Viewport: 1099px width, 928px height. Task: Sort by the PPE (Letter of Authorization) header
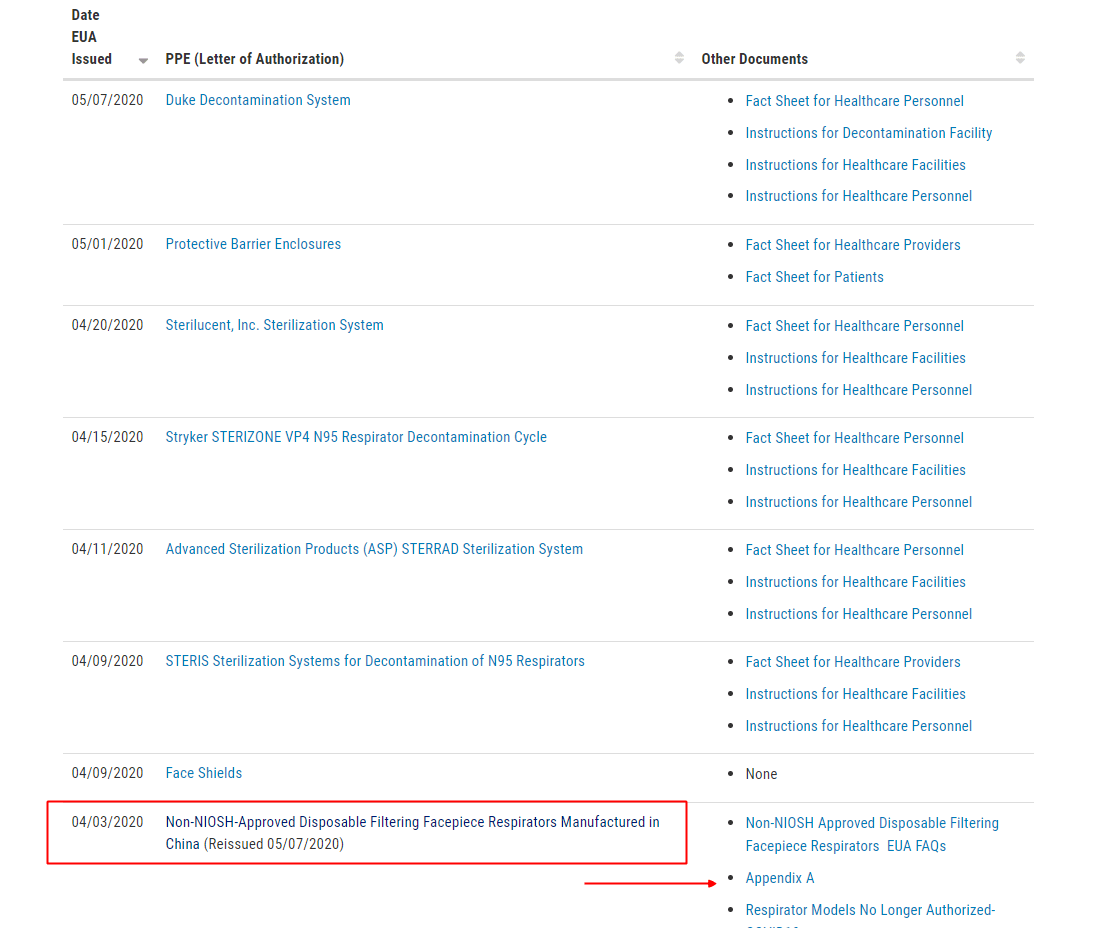tap(254, 59)
